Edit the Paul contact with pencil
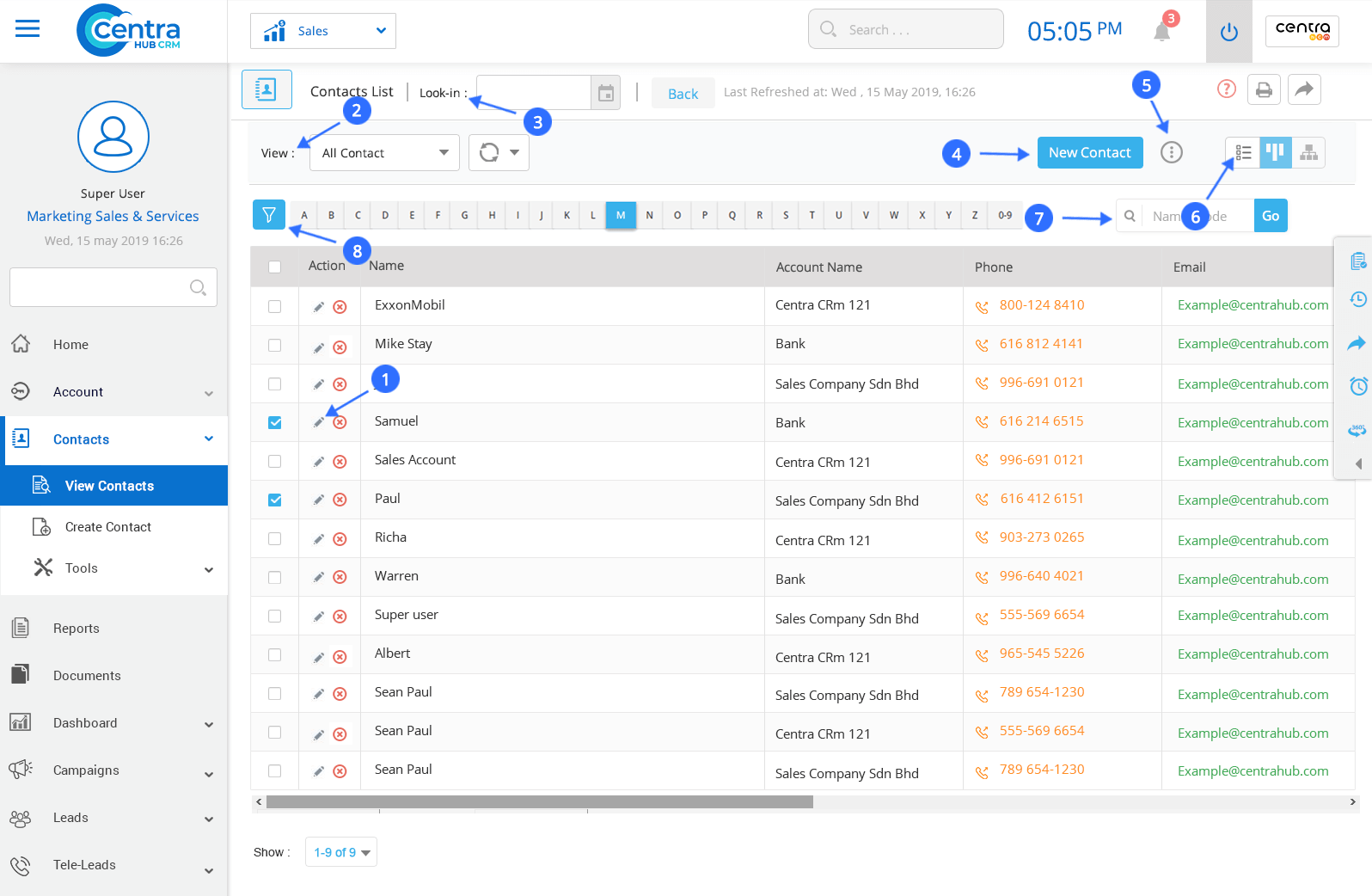The image size is (1372, 896). click(x=319, y=500)
